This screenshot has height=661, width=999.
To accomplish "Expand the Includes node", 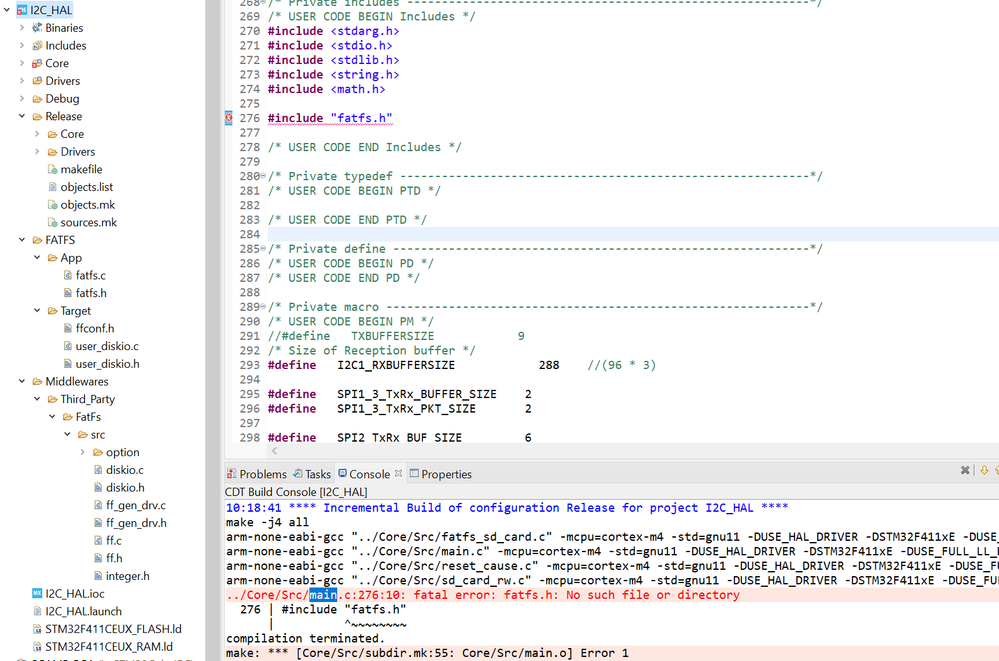I will tap(22, 46).
